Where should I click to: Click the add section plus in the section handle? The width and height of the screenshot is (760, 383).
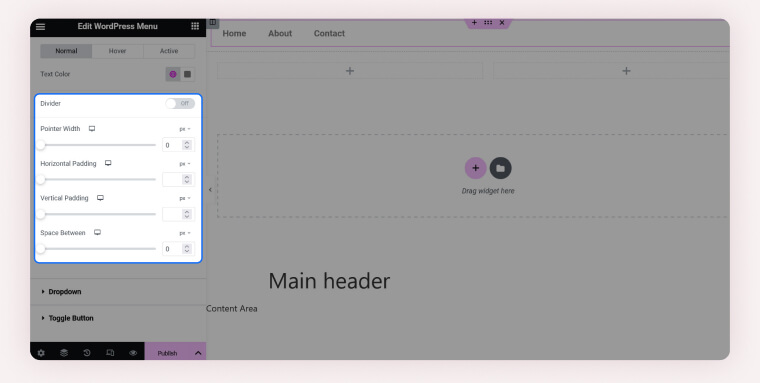tap(475, 22)
